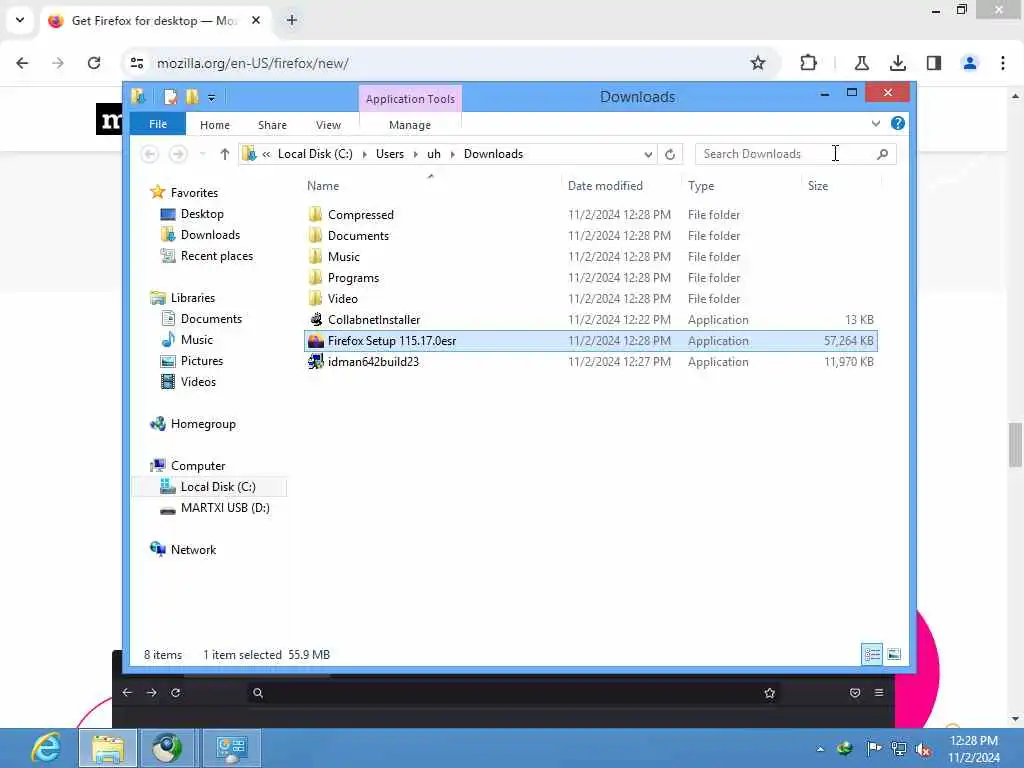The width and height of the screenshot is (1024, 768).
Task: Expand the address bar history dropdown
Action: [x=648, y=155]
